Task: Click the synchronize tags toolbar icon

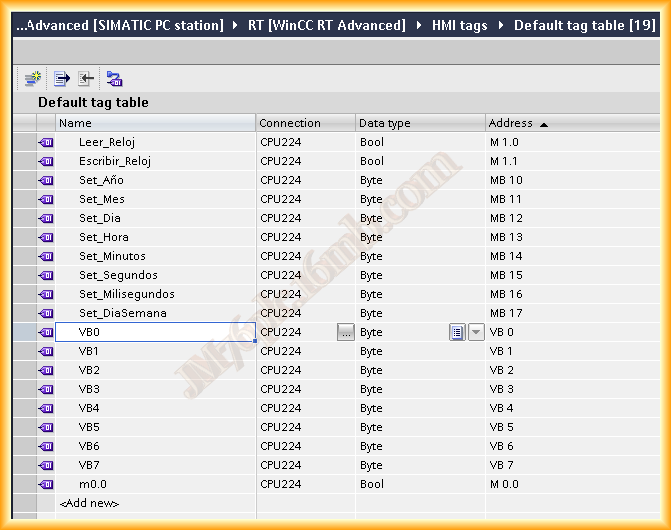Action: click(114, 78)
